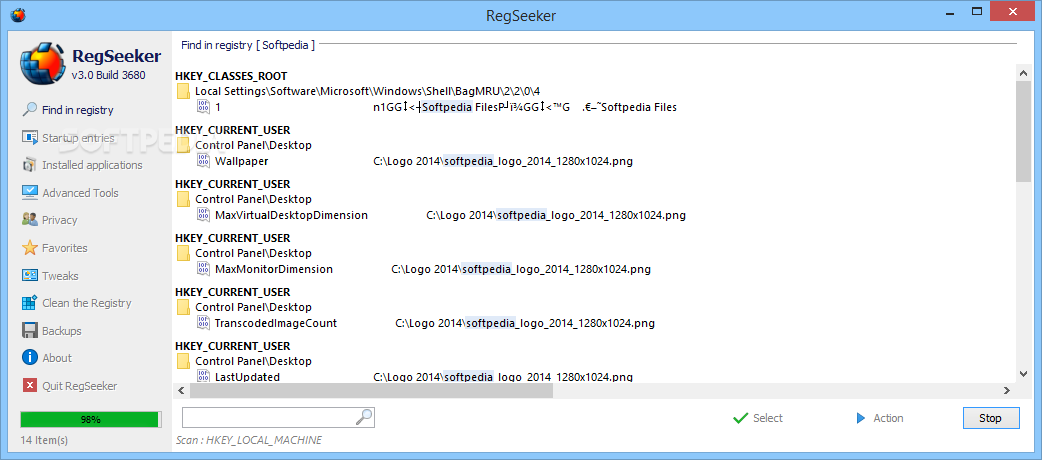
Task: Click the Select button label
Action: (x=768, y=418)
